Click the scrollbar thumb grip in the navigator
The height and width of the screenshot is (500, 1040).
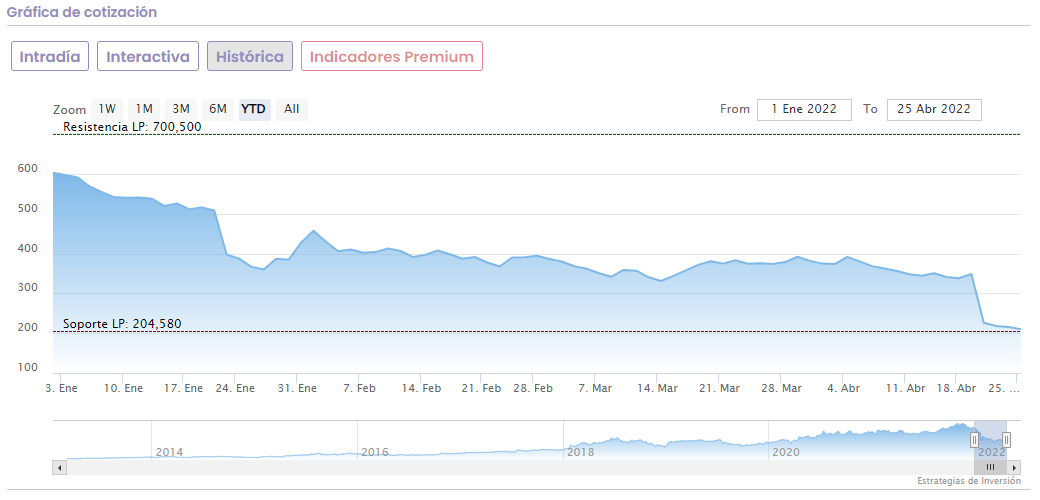point(990,467)
